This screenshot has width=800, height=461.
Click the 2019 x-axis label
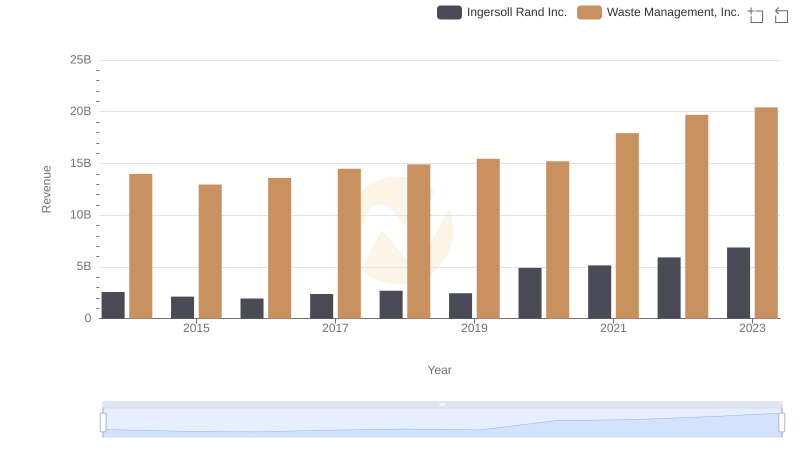coord(474,328)
